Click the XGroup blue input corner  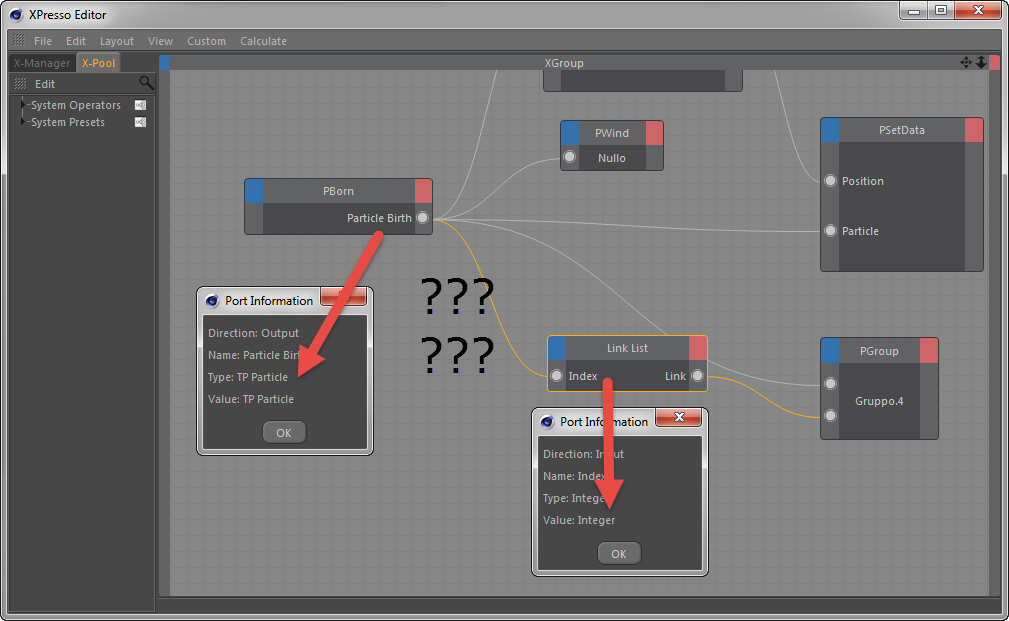(x=165, y=62)
